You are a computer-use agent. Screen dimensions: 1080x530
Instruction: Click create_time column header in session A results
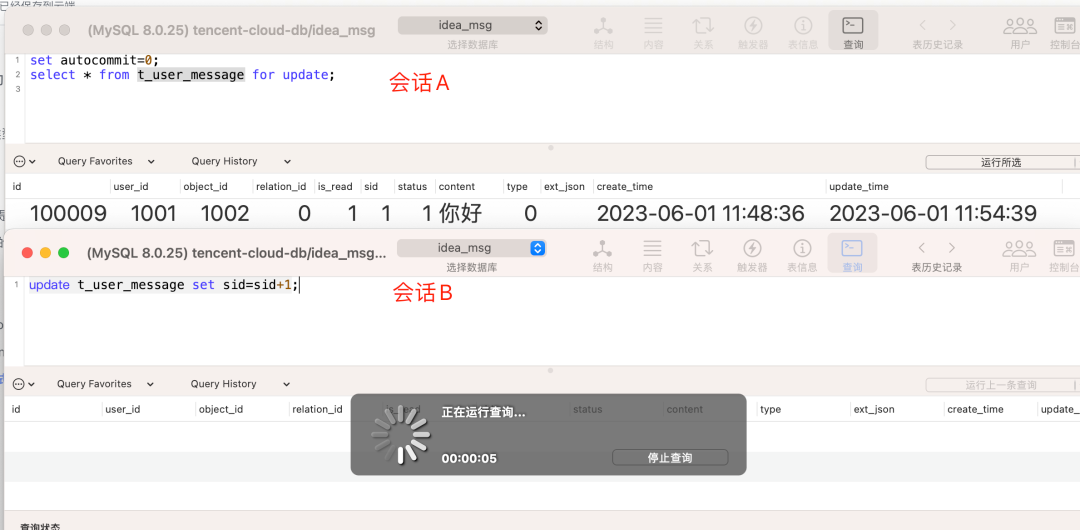tap(709, 187)
